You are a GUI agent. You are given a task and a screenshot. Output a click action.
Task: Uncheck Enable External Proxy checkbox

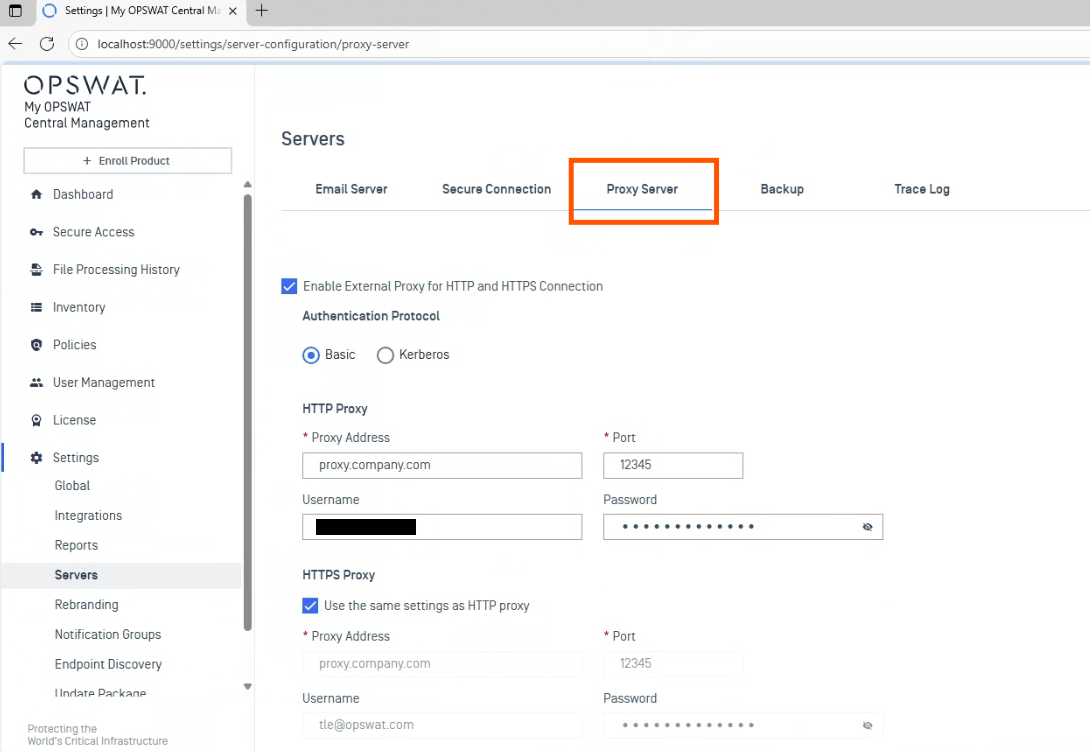[290, 287]
